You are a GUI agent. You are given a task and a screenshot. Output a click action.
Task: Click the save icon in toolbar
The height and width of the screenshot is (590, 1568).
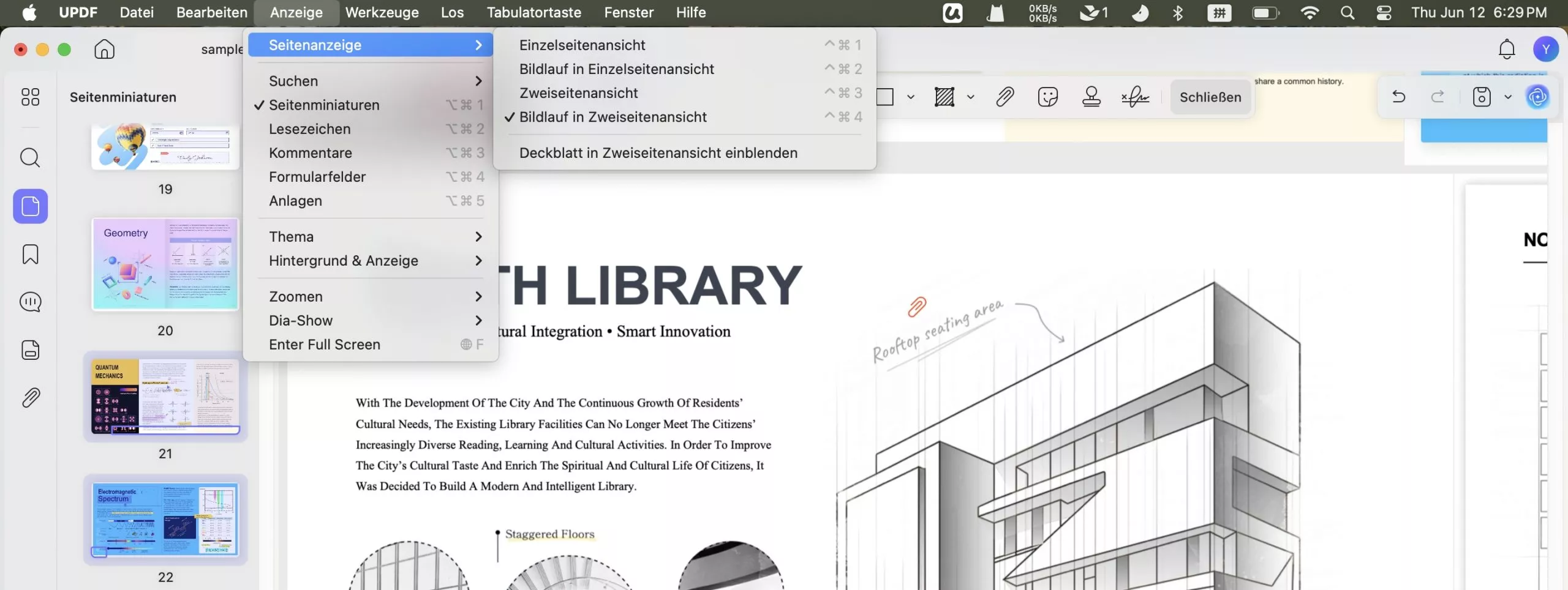[1481, 97]
